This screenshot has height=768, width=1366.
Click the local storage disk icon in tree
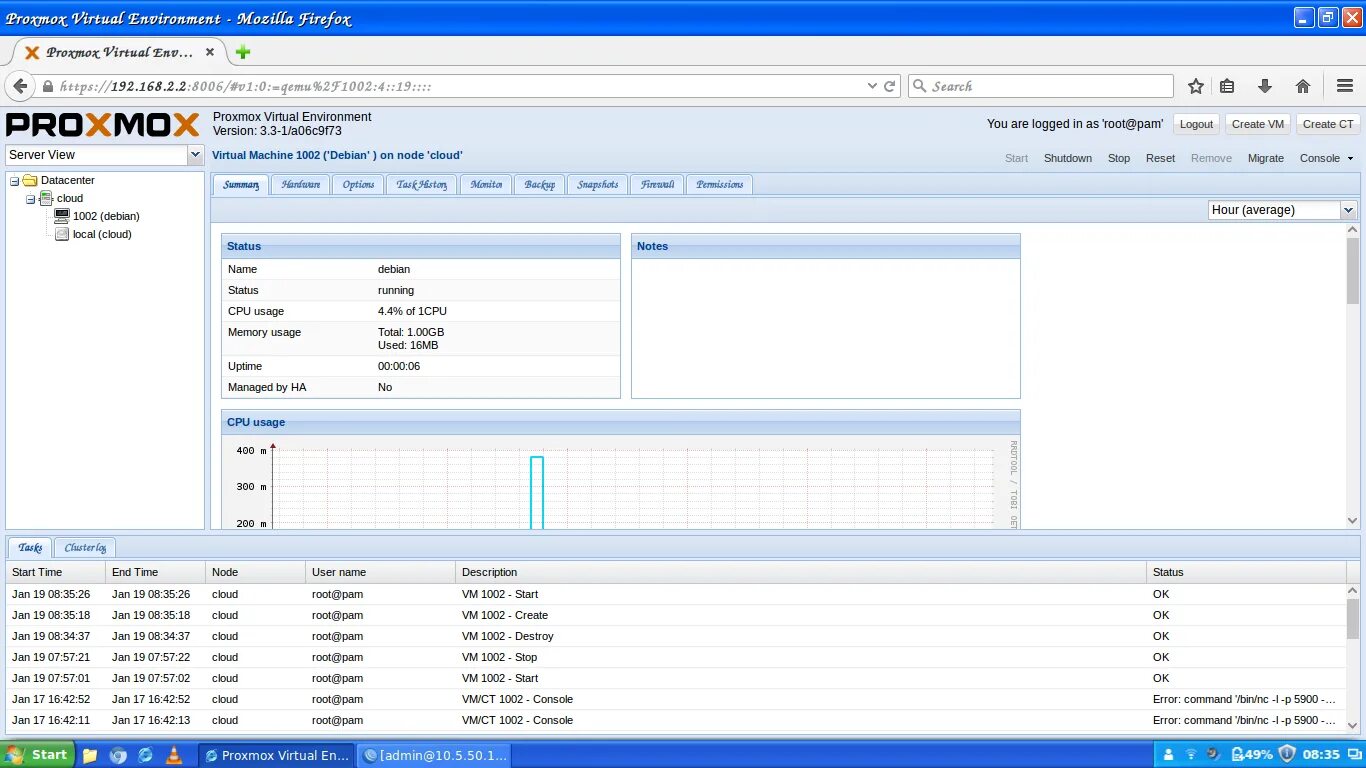coord(62,234)
